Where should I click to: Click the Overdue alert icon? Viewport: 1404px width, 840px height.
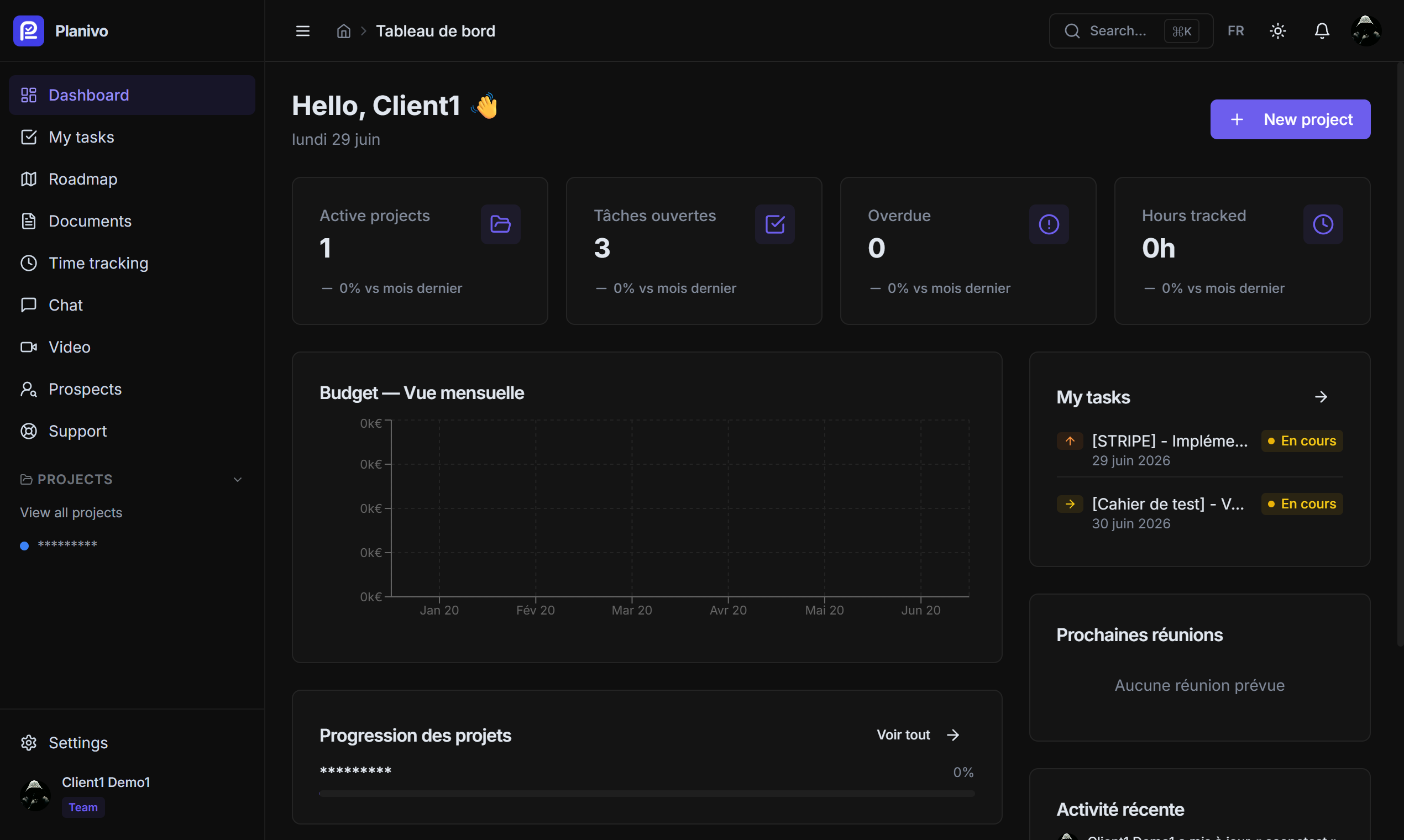[1049, 224]
